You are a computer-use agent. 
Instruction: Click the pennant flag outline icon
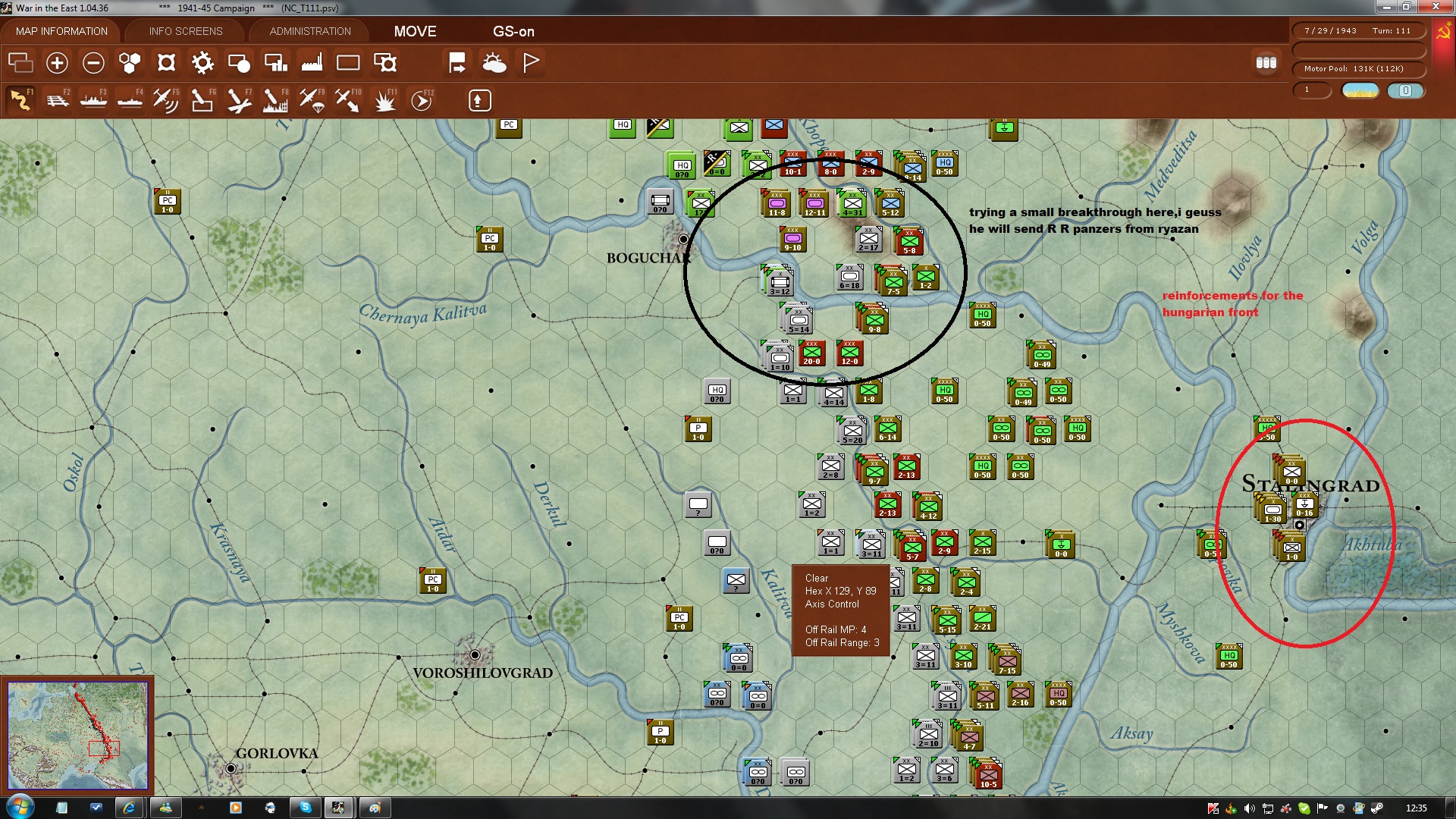531,62
